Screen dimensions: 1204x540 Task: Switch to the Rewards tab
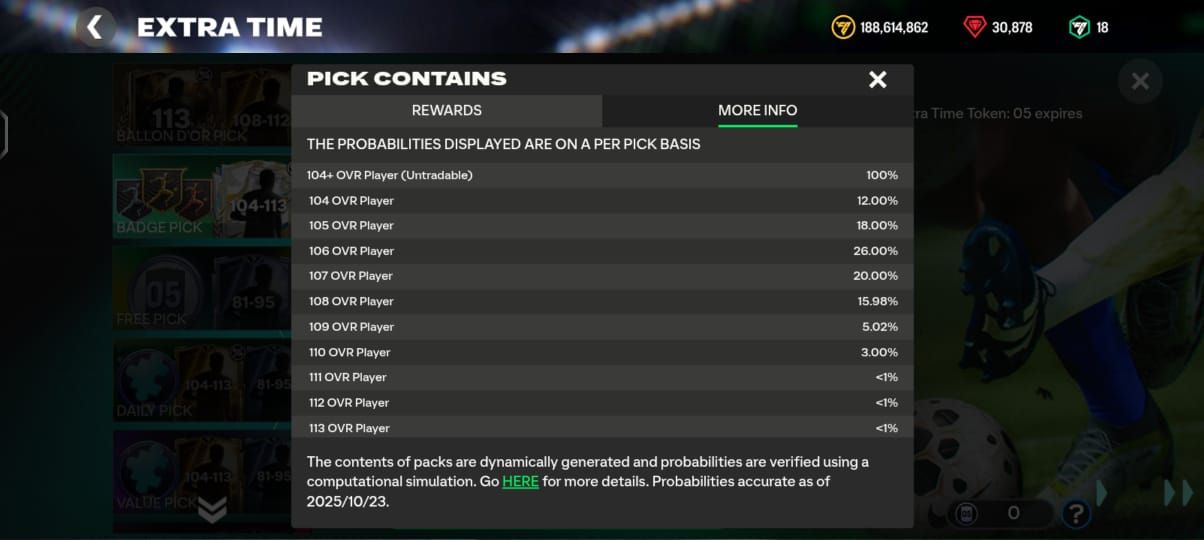pyautogui.click(x=446, y=110)
